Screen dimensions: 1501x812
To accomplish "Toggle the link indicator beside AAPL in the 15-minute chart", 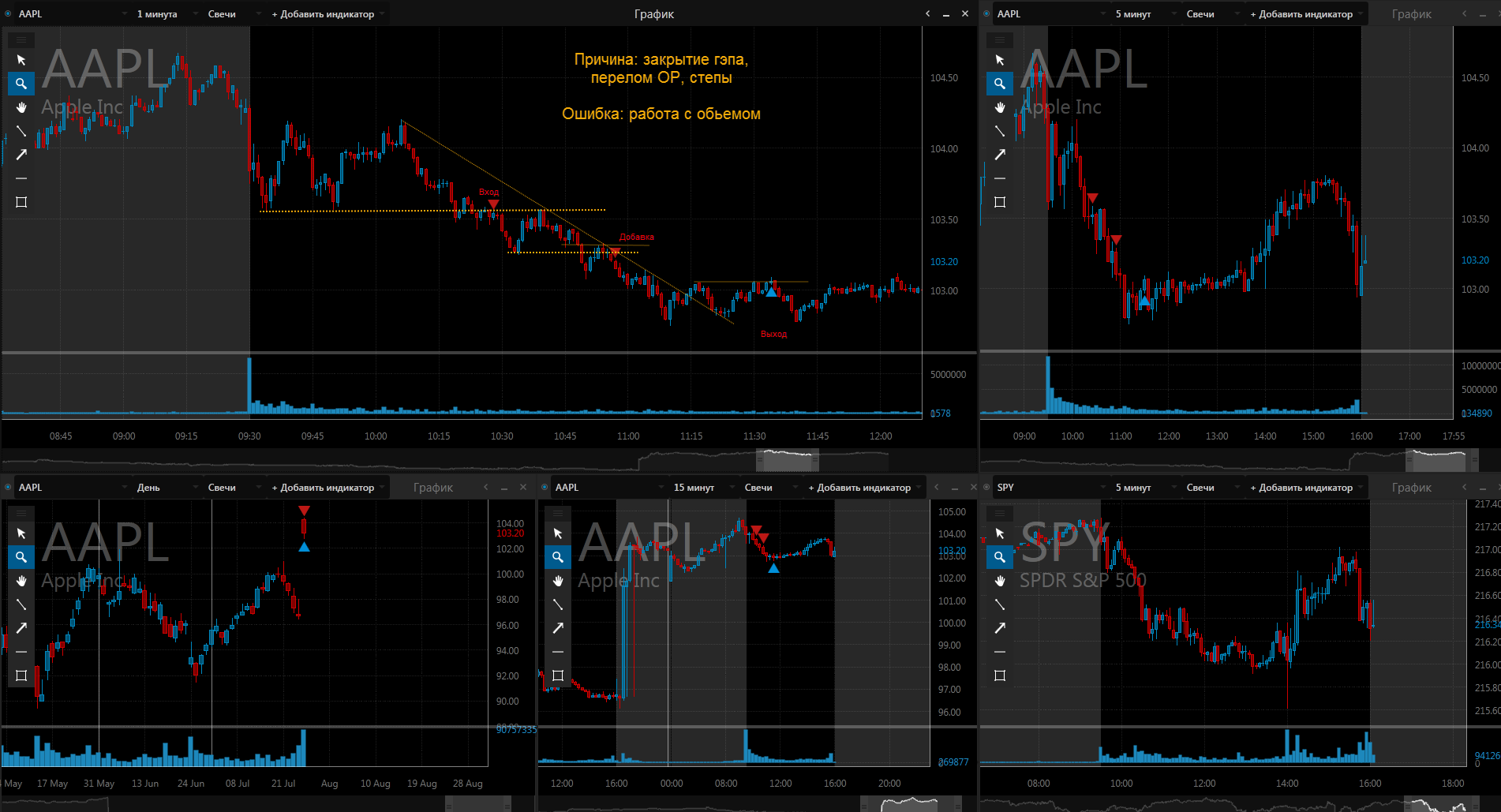I will point(545,487).
